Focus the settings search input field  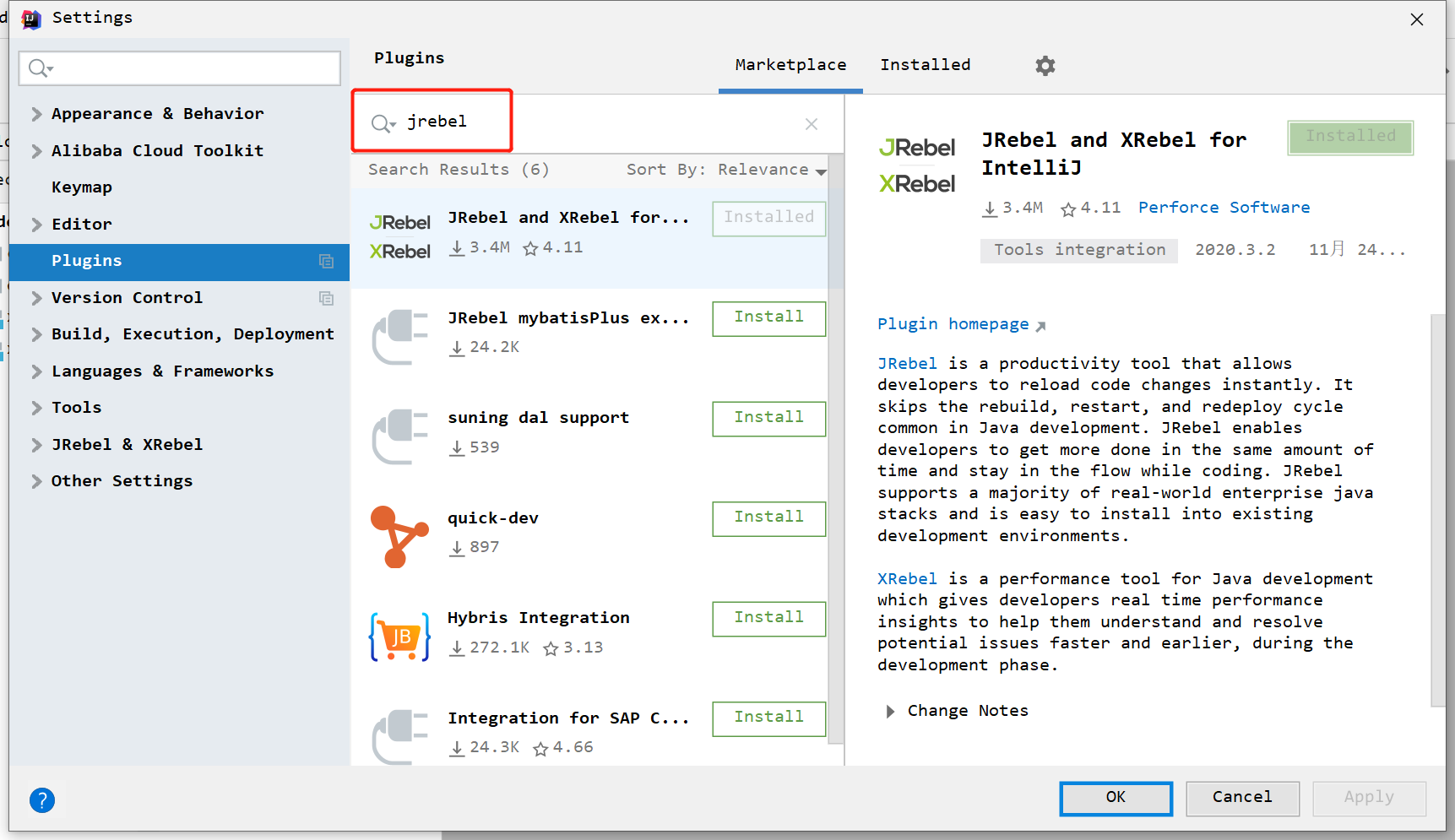click(x=180, y=68)
